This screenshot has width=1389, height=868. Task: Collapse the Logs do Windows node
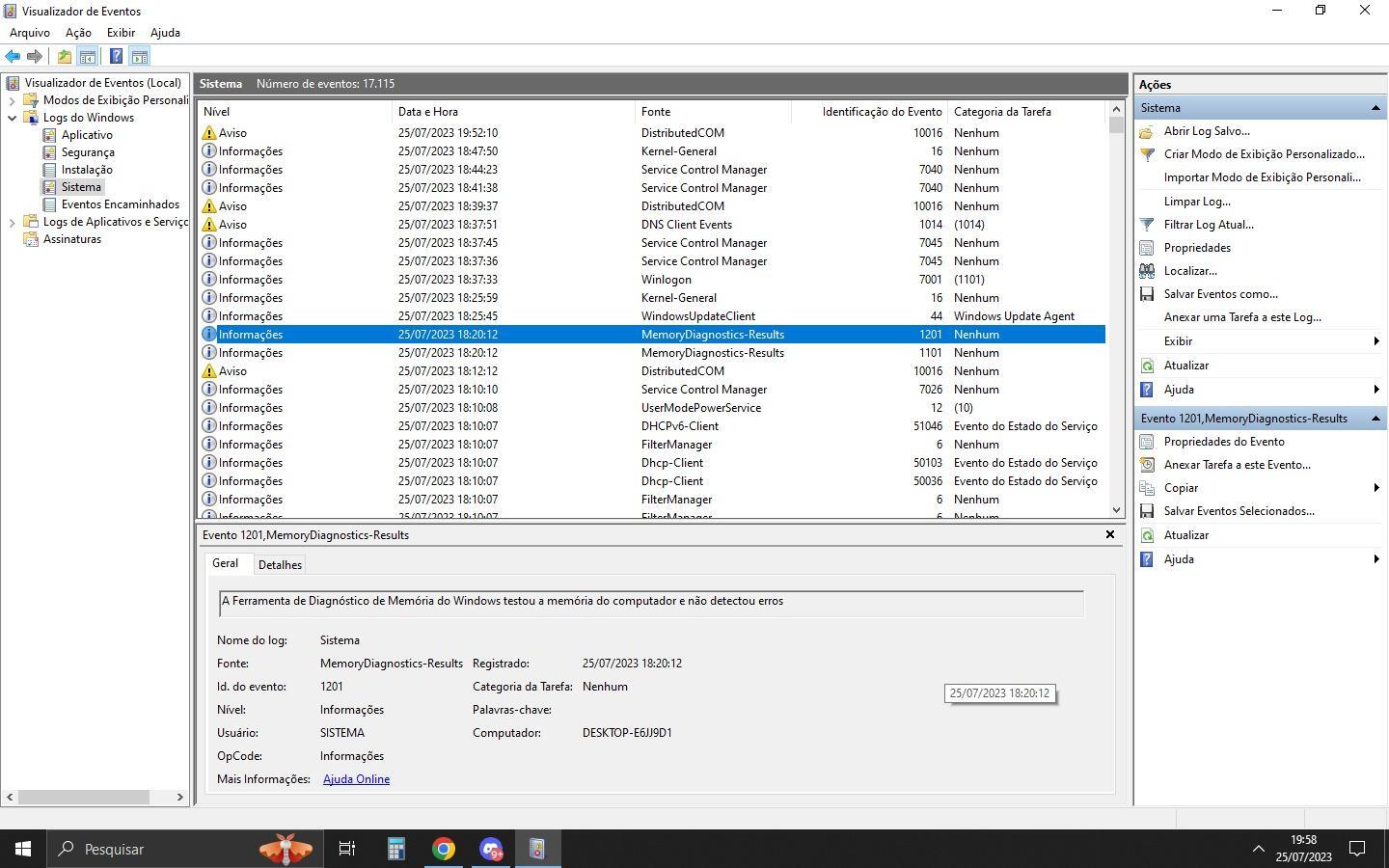click(x=12, y=118)
